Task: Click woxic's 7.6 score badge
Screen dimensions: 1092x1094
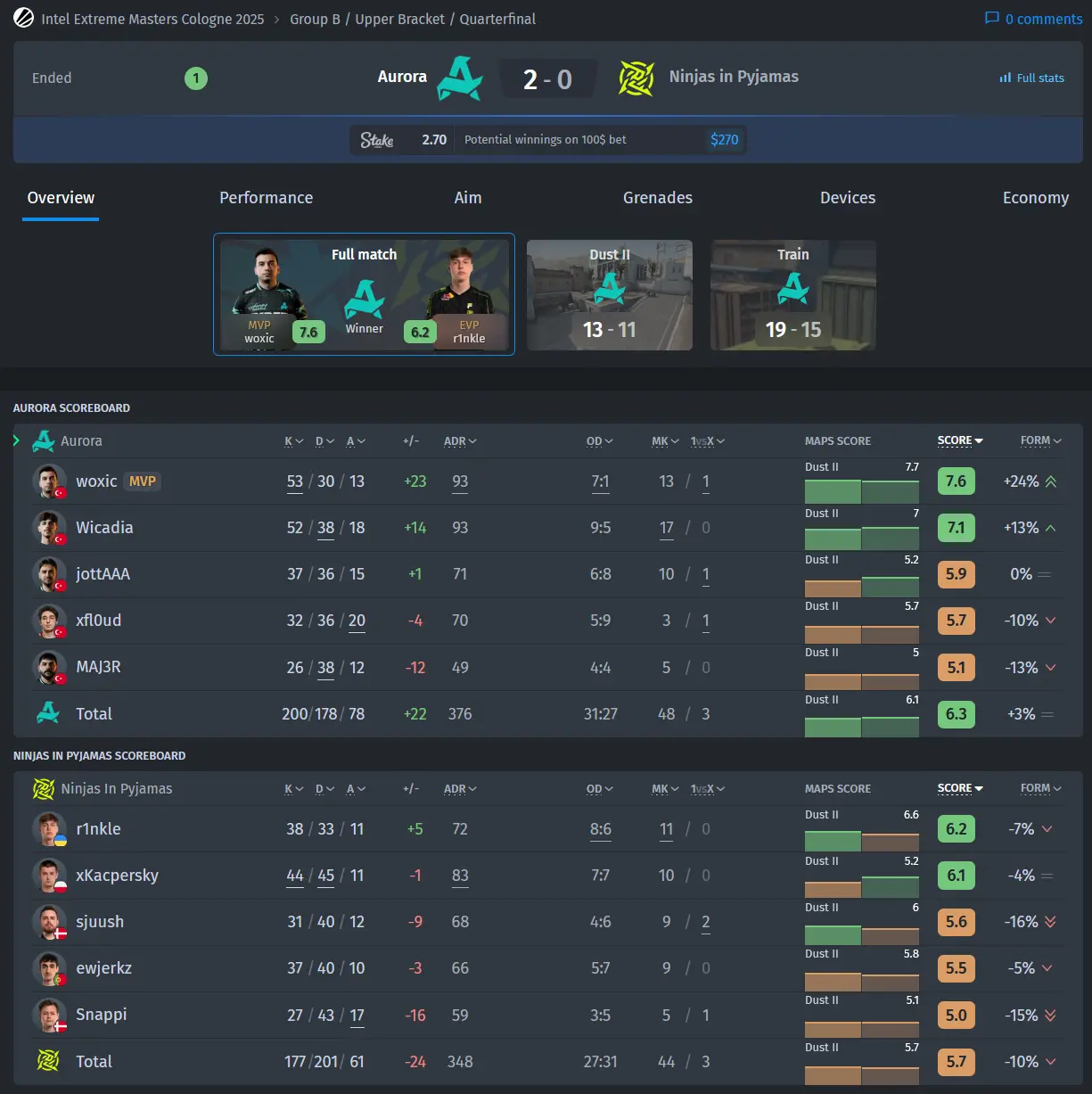Action: [956, 481]
